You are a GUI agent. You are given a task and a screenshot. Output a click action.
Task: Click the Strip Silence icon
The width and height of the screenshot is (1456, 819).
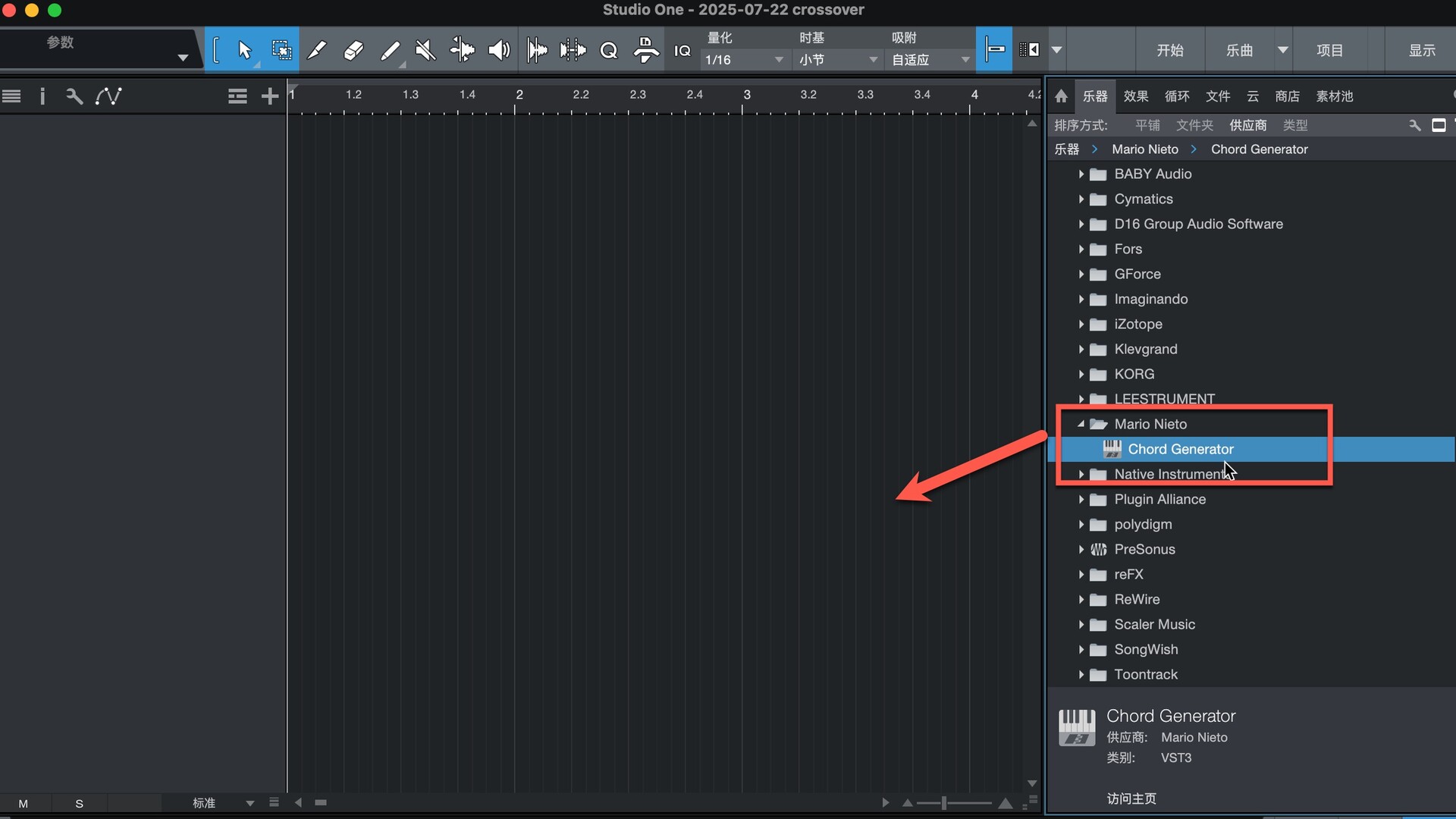(537, 50)
